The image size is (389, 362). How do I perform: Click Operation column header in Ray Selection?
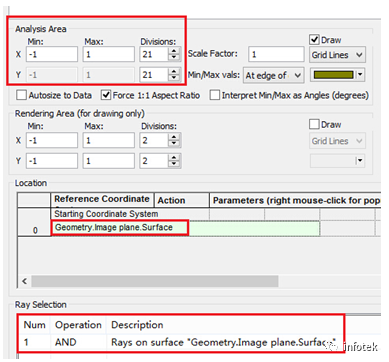coord(78,325)
